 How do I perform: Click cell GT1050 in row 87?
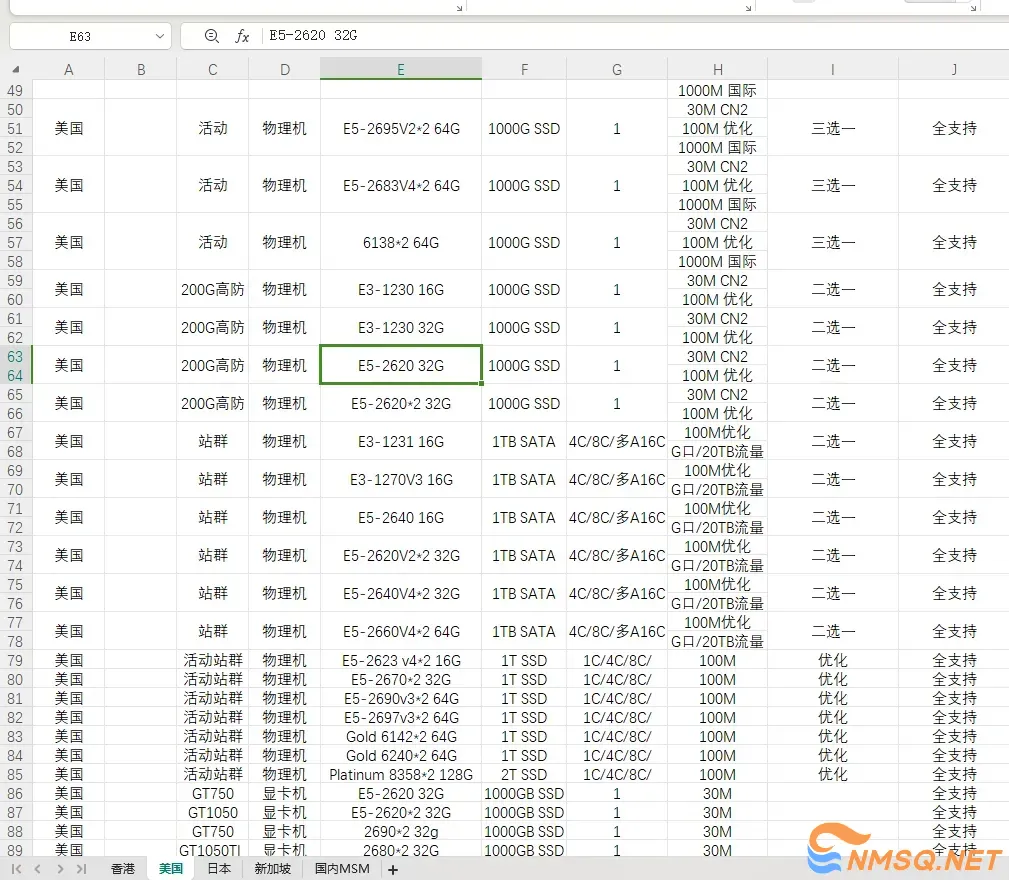pyautogui.click(x=212, y=812)
